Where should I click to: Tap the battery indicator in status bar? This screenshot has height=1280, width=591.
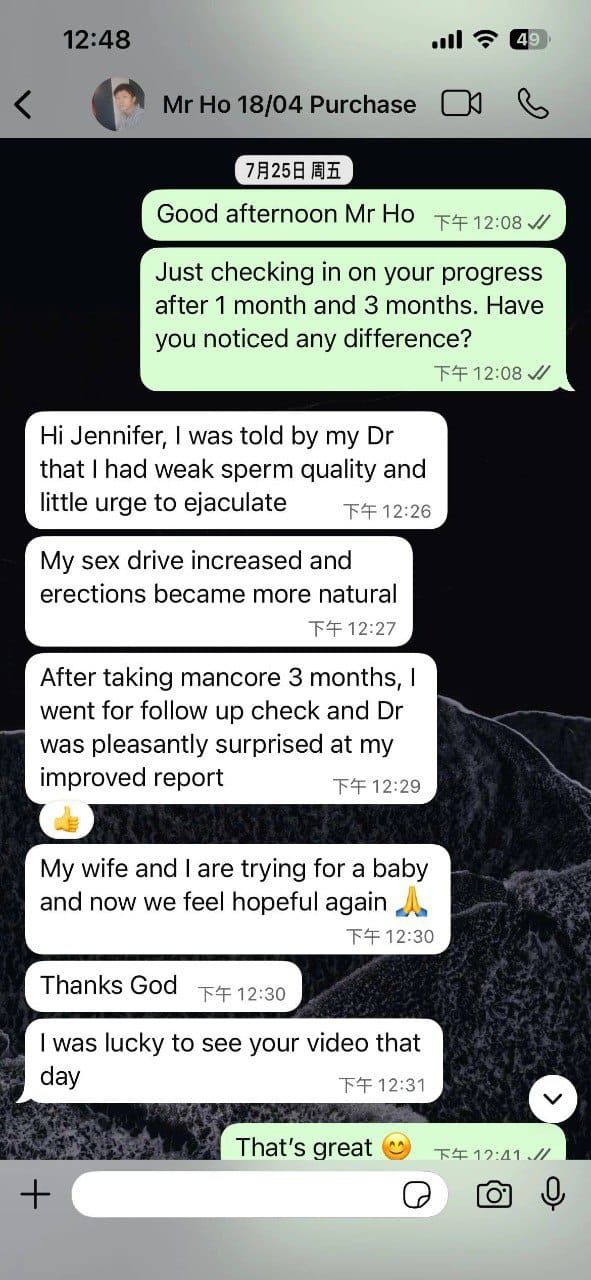(x=528, y=40)
